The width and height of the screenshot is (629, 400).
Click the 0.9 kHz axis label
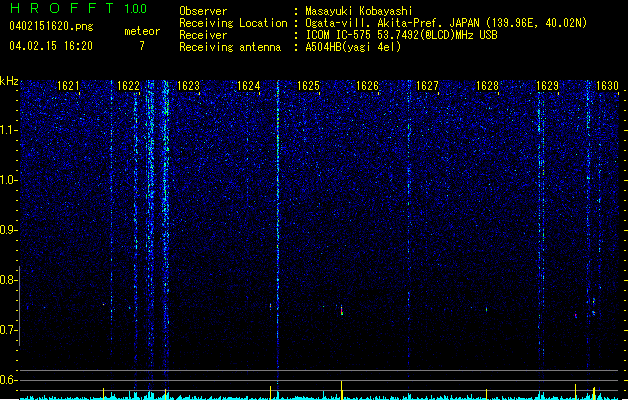pyautogui.click(x=8, y=230)
